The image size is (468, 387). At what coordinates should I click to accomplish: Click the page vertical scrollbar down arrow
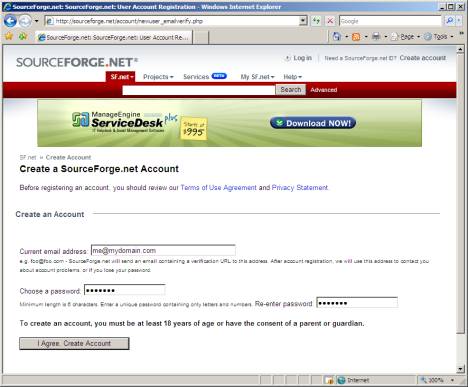(461, 369)
